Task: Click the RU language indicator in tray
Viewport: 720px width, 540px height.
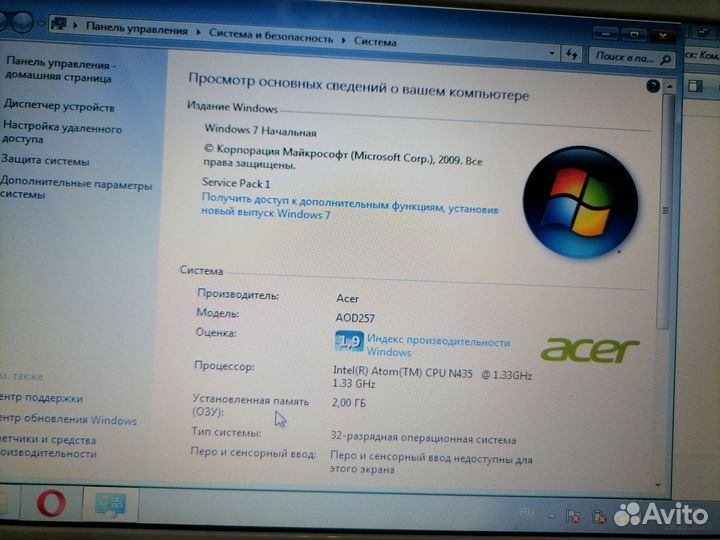Action: click(528, 512)
